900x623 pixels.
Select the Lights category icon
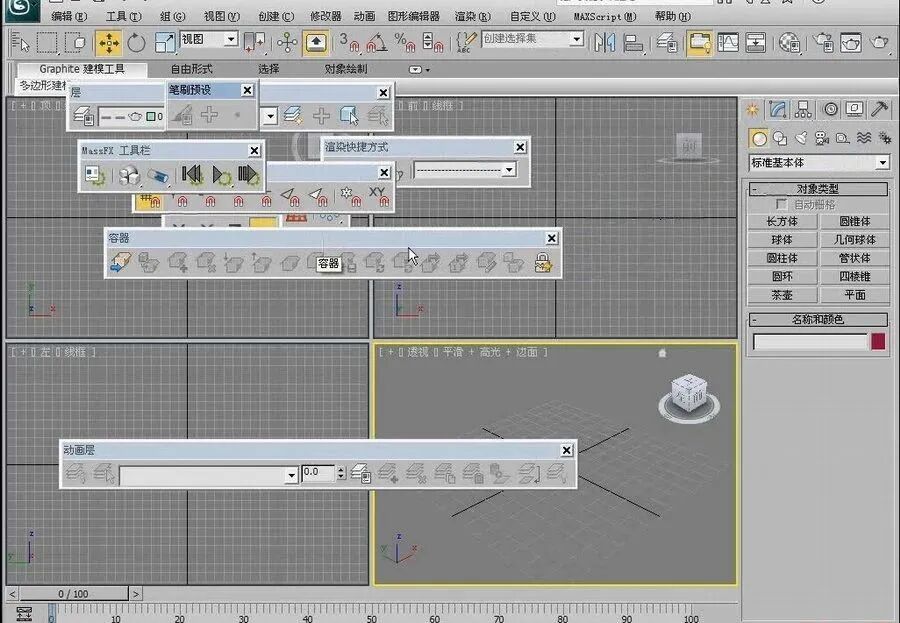tap(801, 138)
